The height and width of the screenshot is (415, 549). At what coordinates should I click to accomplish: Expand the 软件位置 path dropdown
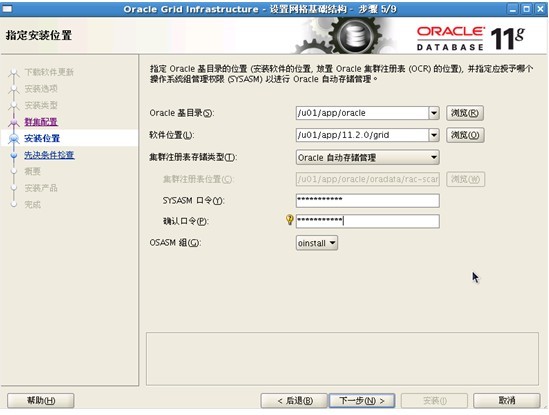pos(434,135)
